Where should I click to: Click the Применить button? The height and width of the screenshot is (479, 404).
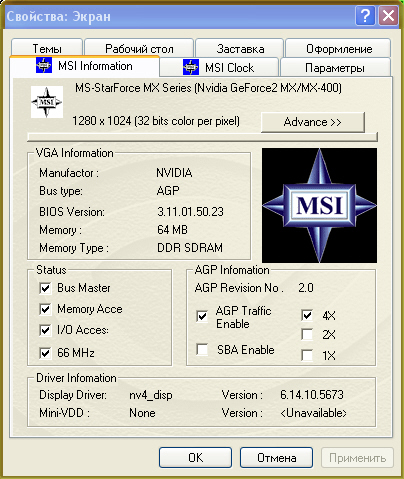[357, 457]
